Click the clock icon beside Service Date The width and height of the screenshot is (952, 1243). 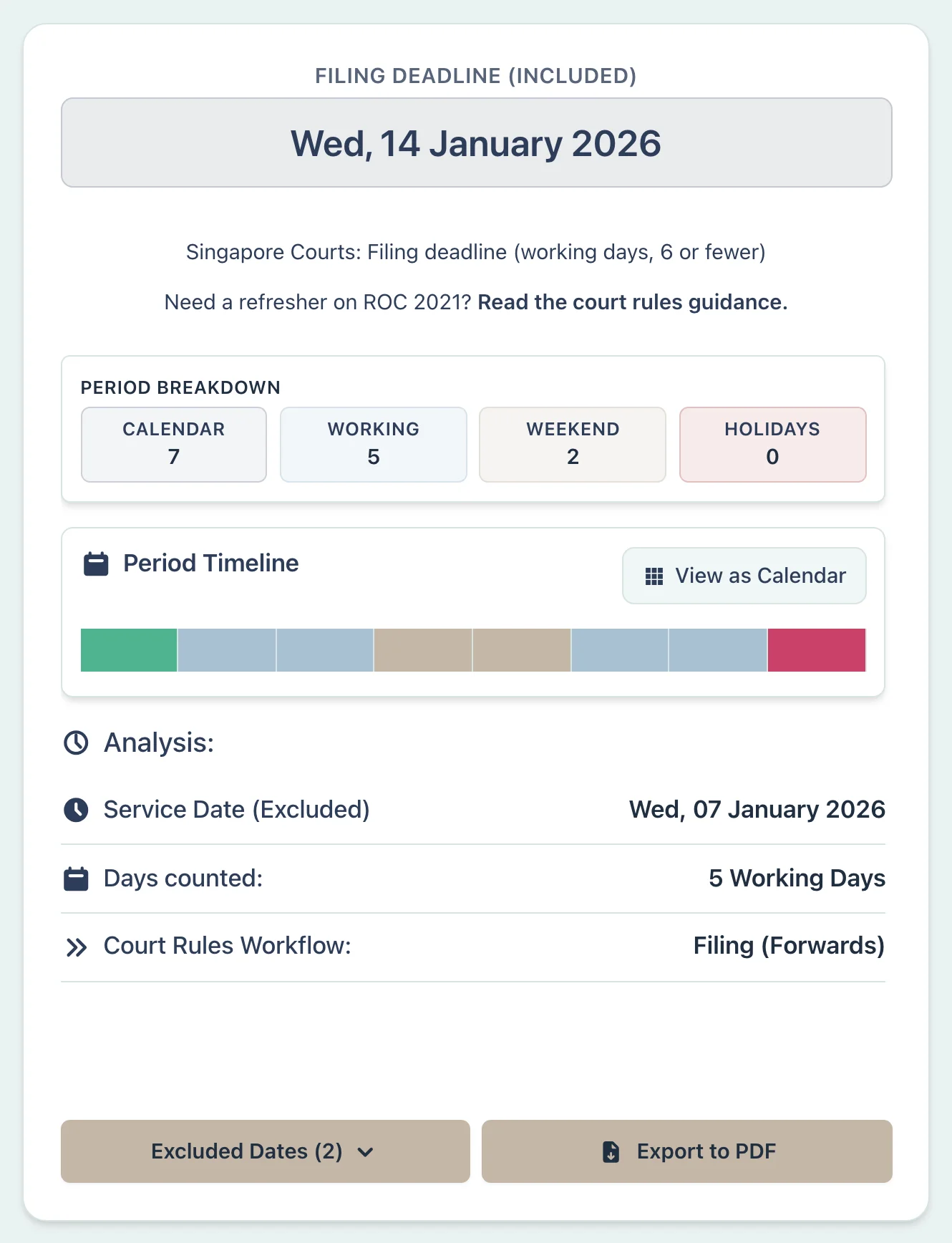click(75, 810)
